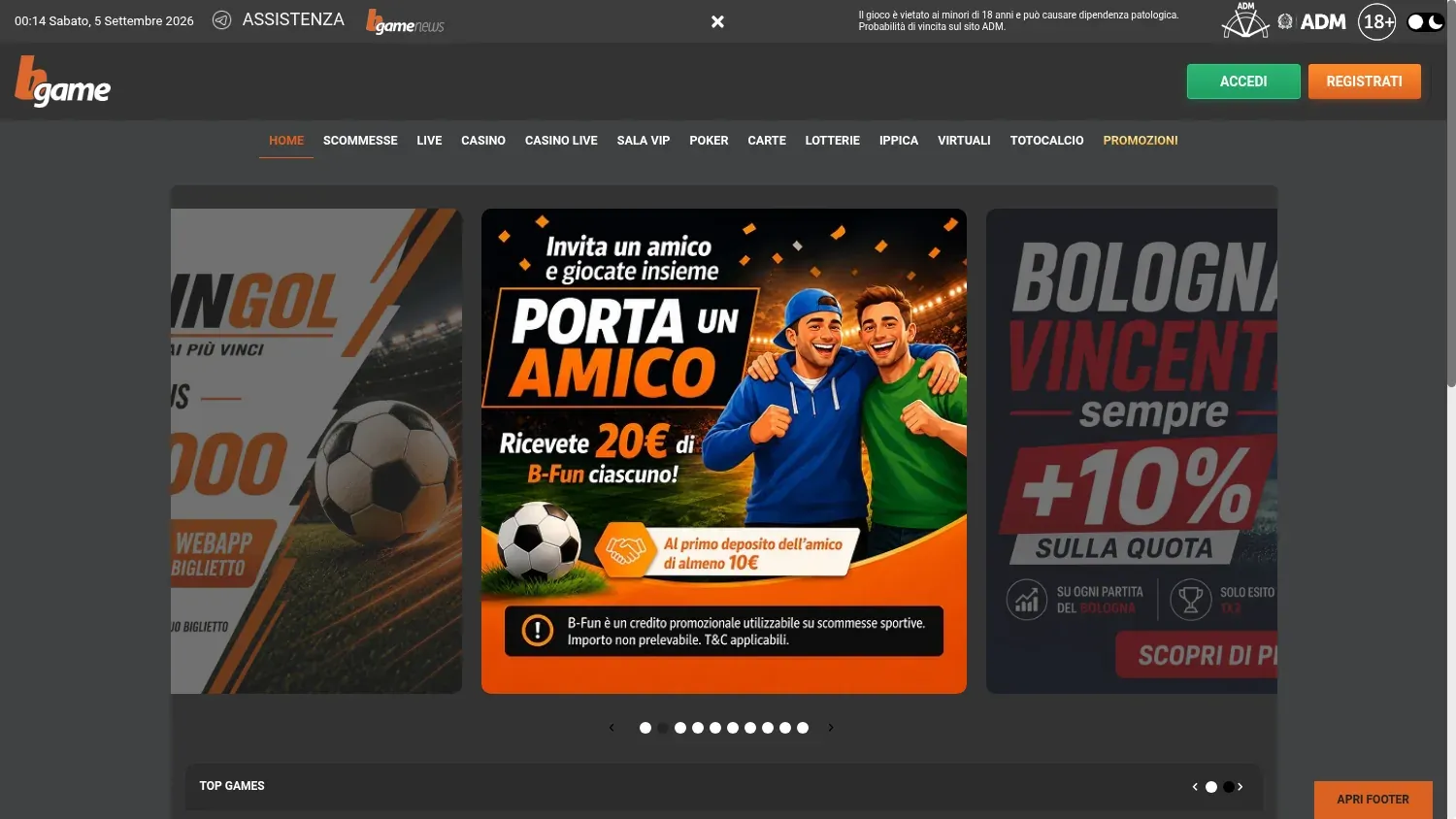Viewport: 1456px width, 819px height.
Task: Select the second (dark) banner carousel dot
Action: (663, 728)
